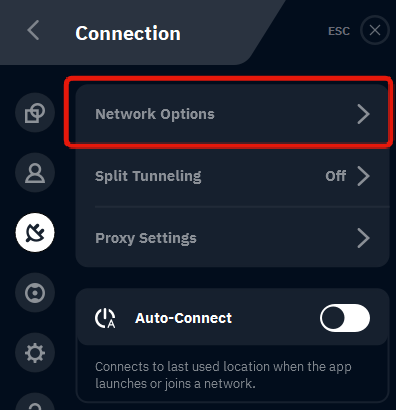Viewport: 396px width, 410px height.
Task: Open the General sidebar icon with overlapping shapes
Action: pyautogui.click(x=35, y=113)
